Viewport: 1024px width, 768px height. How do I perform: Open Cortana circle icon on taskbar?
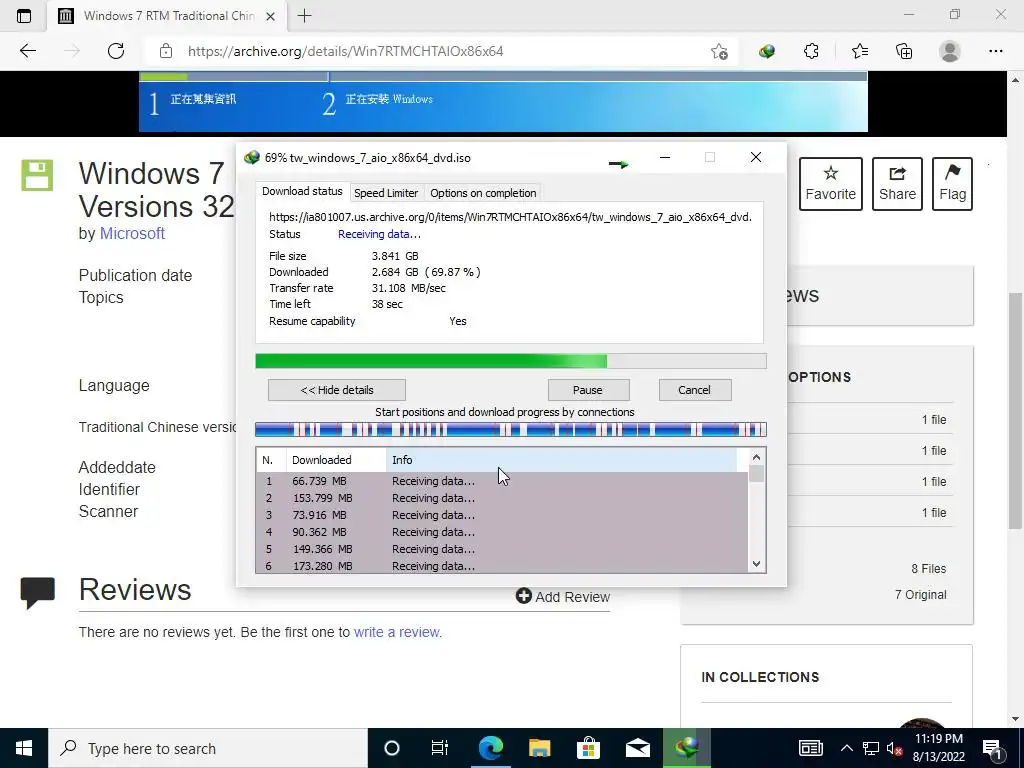392,748
